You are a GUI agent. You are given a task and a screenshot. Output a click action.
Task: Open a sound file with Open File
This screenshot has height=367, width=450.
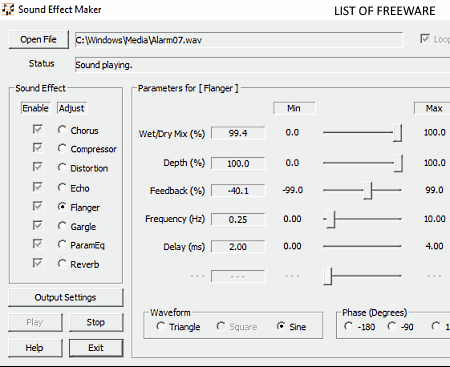click(39, 40)
